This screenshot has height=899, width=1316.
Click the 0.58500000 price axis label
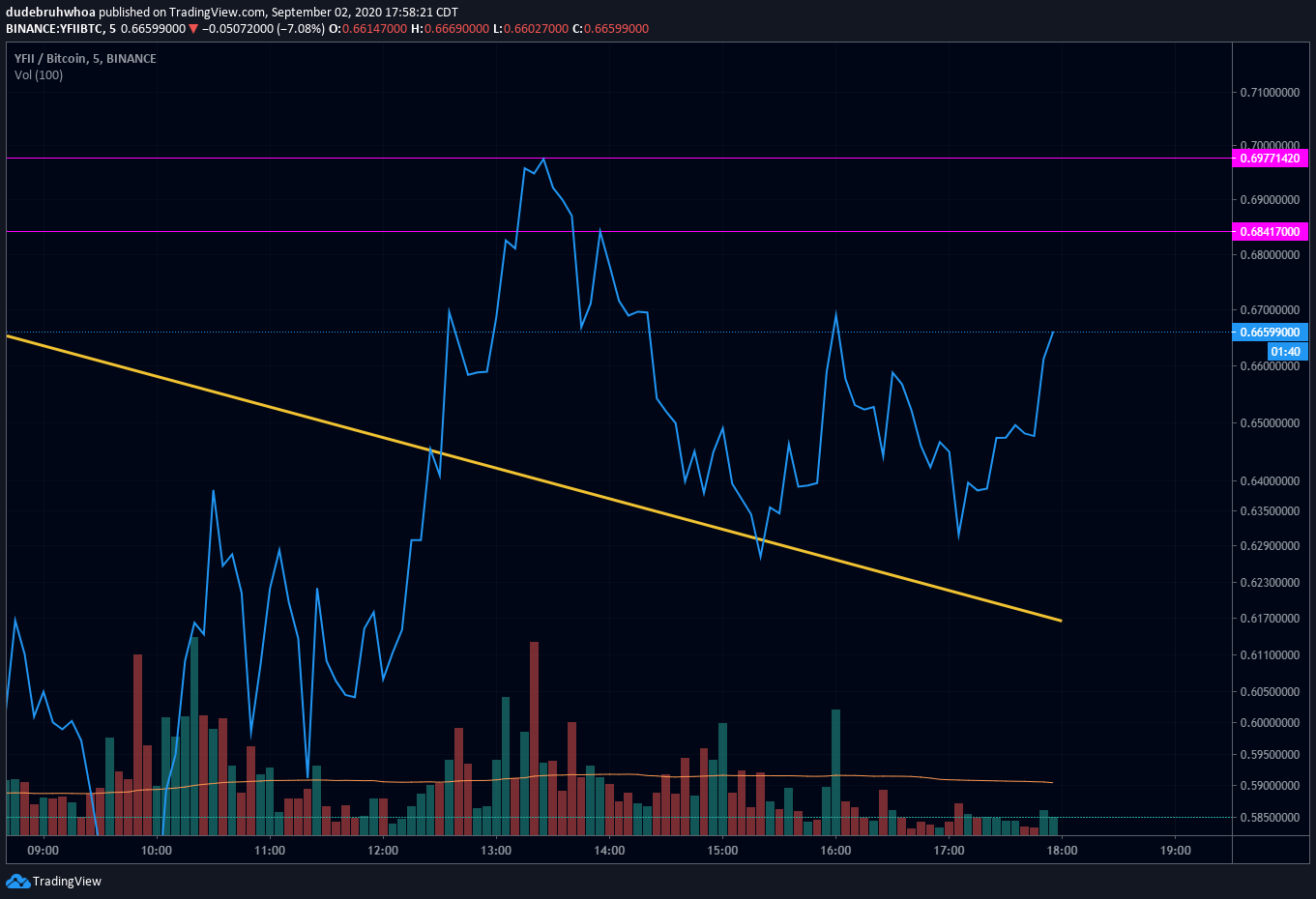(1270, 818)
